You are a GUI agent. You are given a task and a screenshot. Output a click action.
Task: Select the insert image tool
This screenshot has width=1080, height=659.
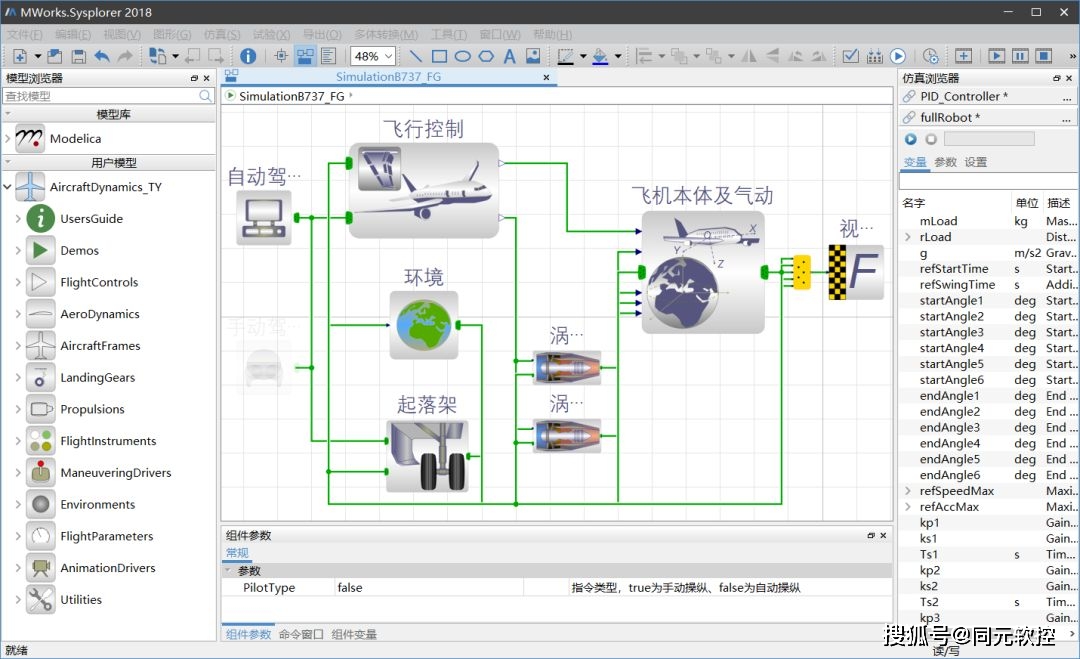(x=532, y=56)
